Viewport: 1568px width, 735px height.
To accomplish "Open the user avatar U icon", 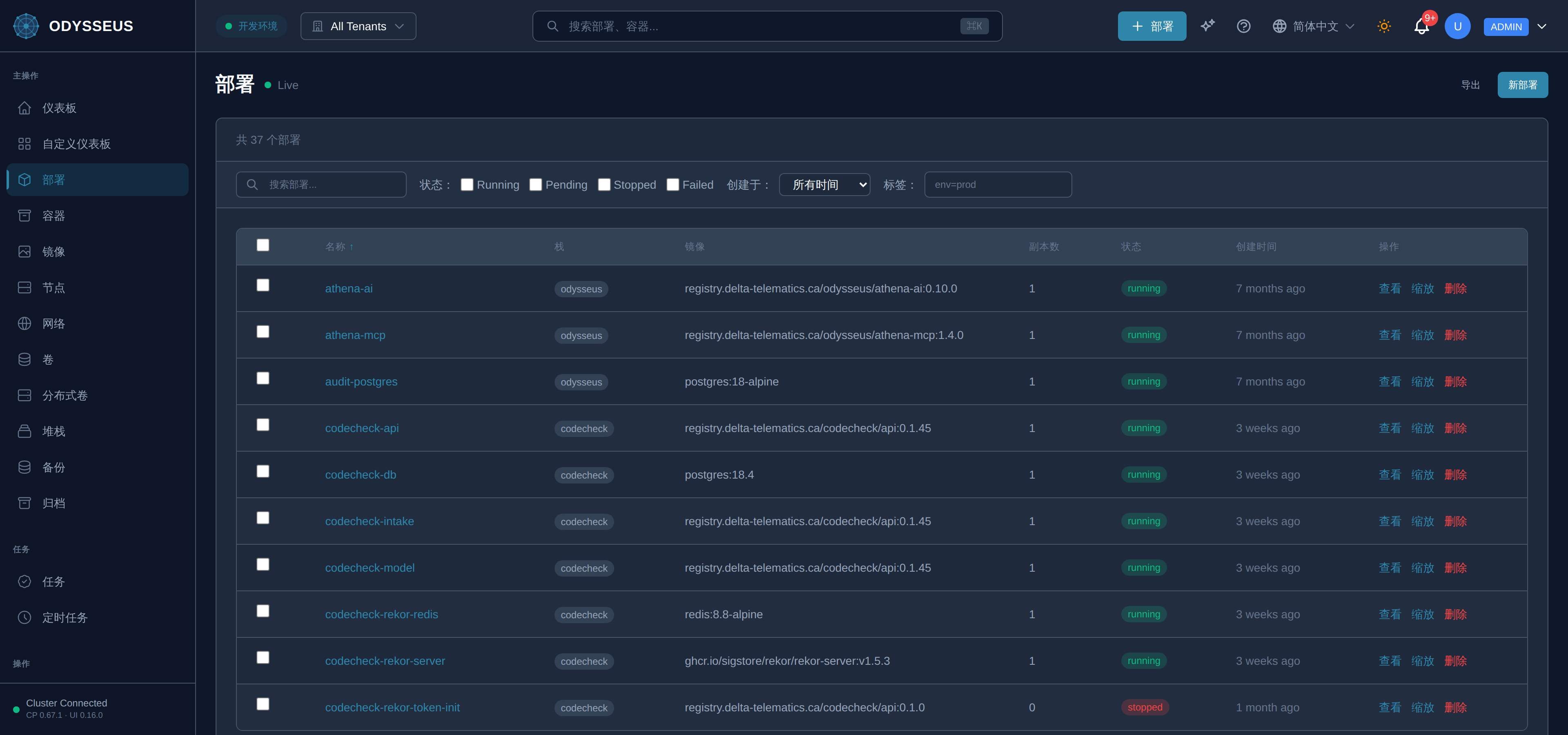I will (x=1457, y=26).
